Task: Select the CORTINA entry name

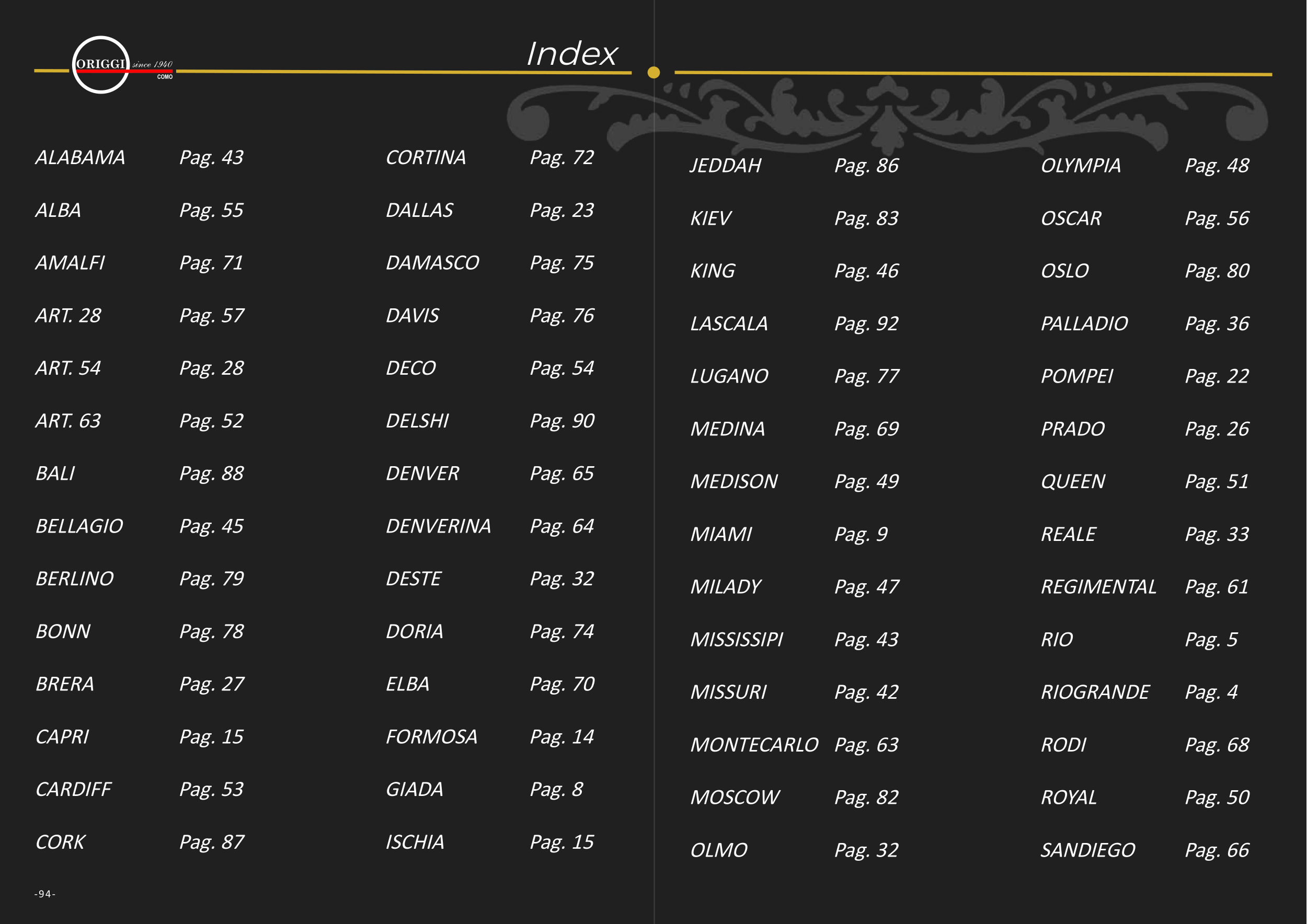Action: 426,158
